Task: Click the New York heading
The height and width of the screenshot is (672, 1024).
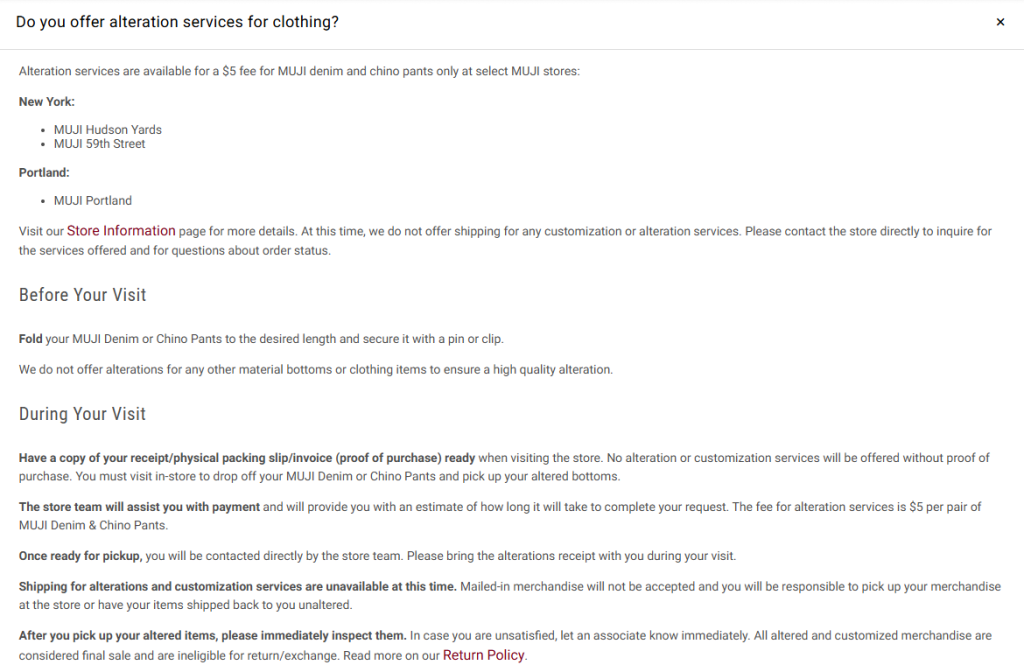Action: 47,102
